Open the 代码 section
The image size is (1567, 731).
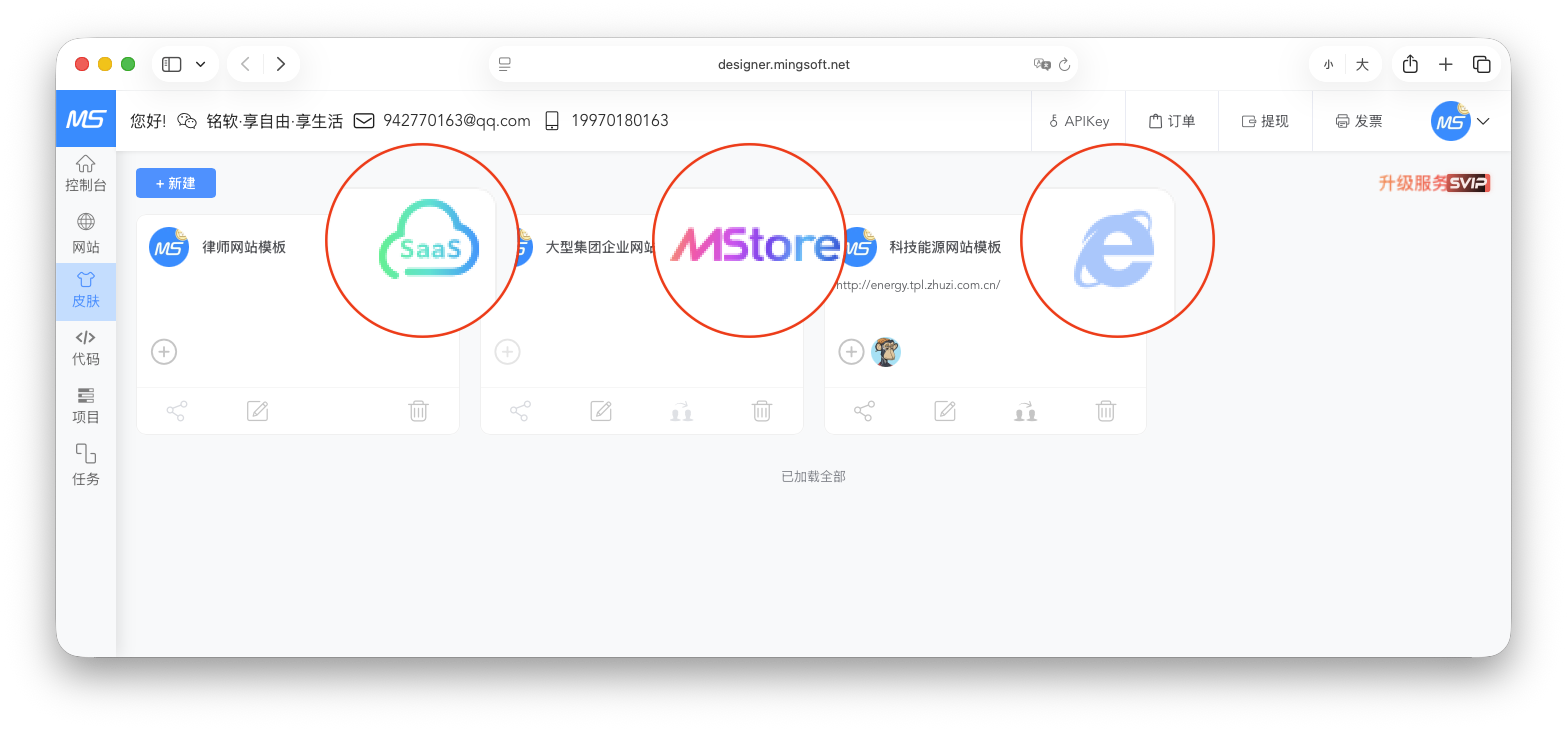tap(86, 348)
